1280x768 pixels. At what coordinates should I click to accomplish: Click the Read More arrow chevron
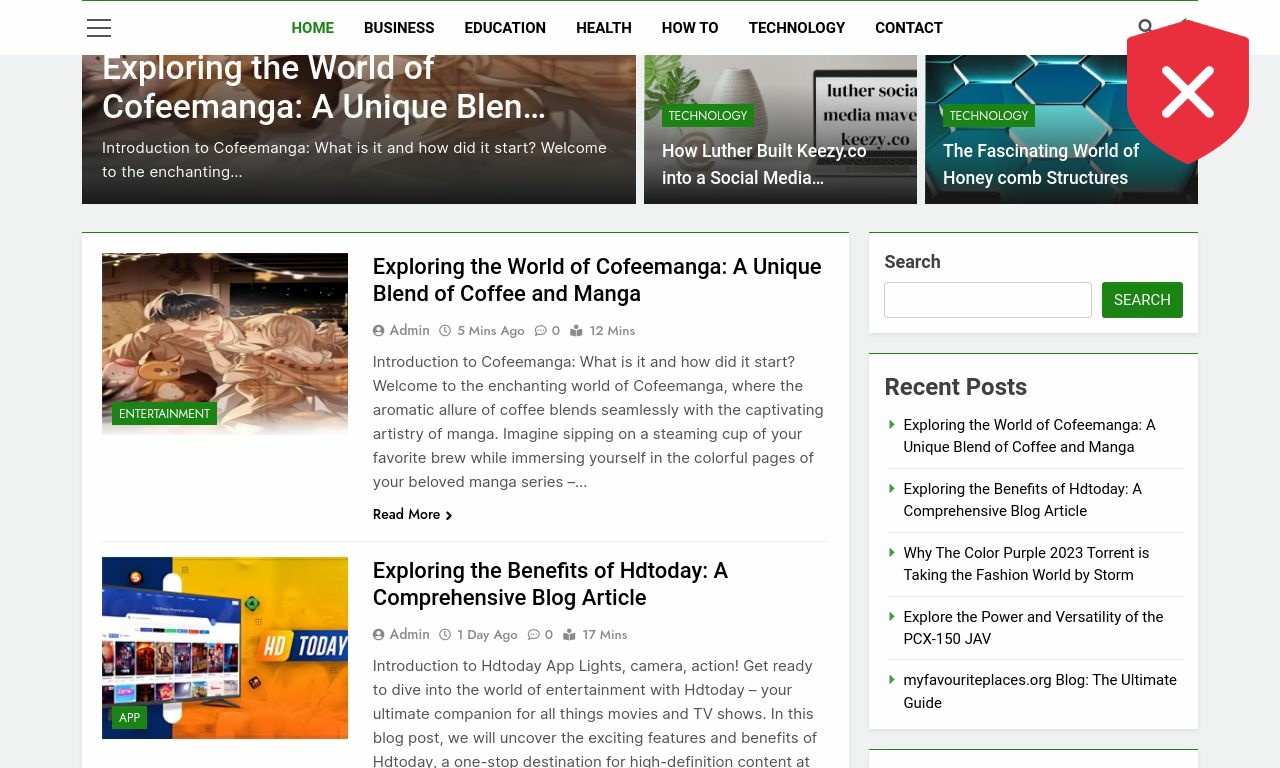click(449, 515)
